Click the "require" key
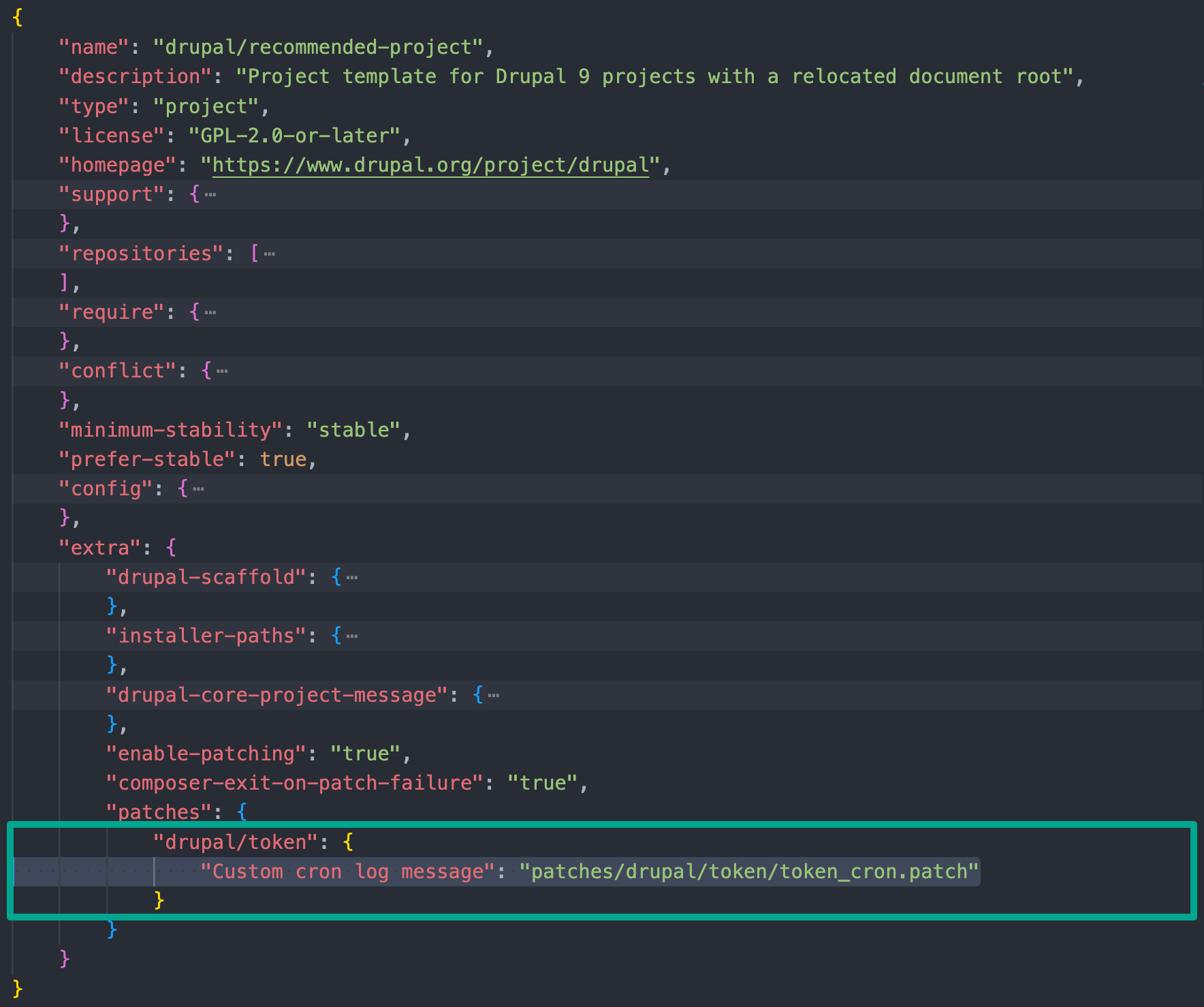Screen dimensions: 1204x1007 point(112,313)
